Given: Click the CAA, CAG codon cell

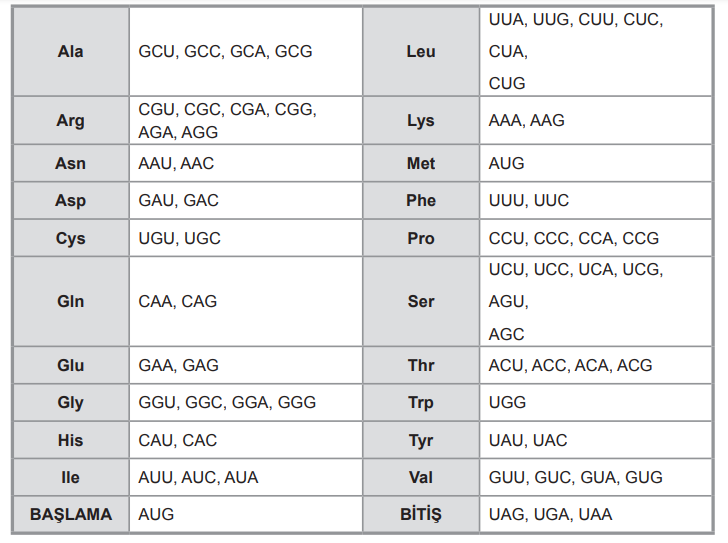Looking at the screenshot, I should point(246,302).
